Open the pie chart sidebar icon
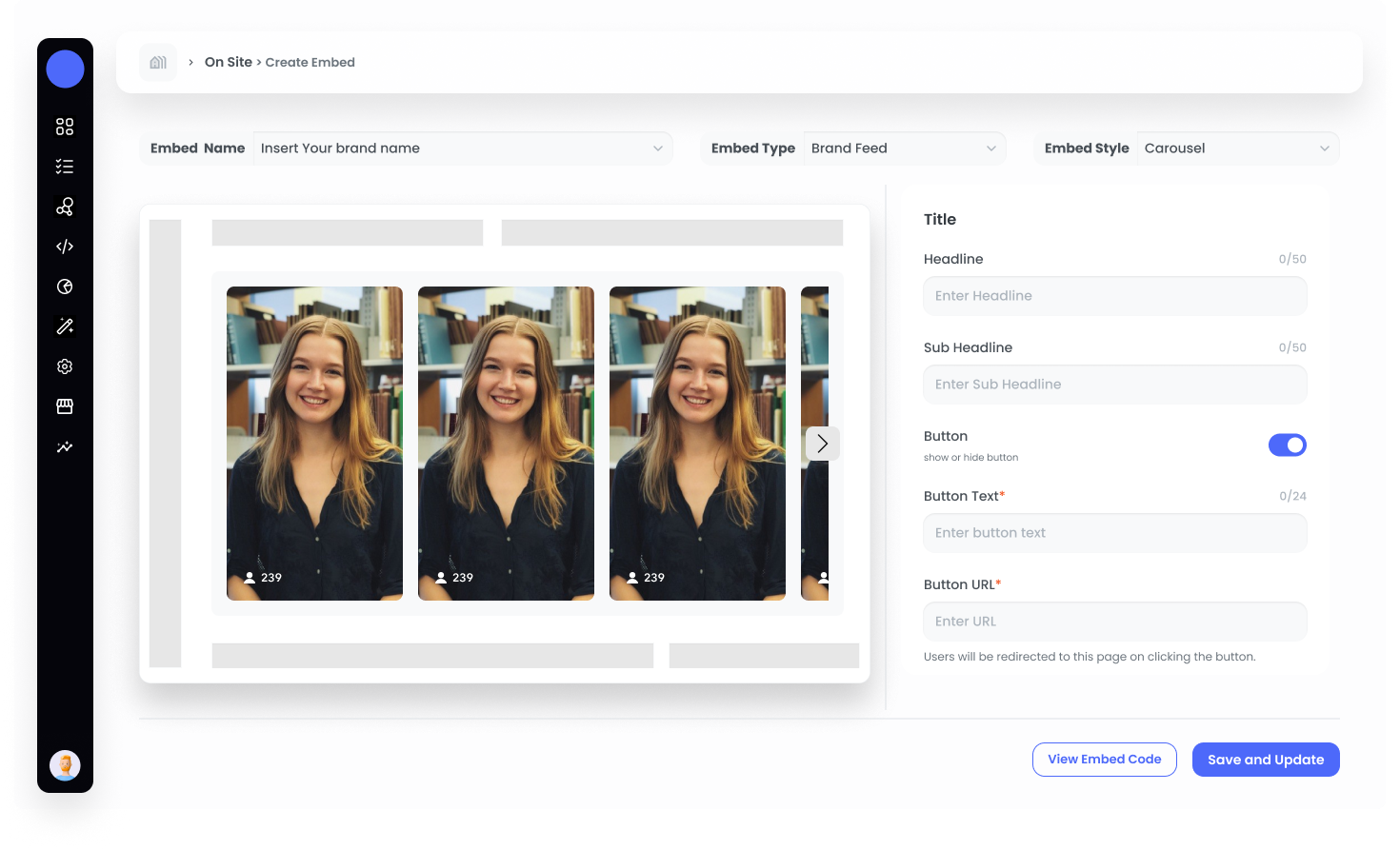 [65, 287]
